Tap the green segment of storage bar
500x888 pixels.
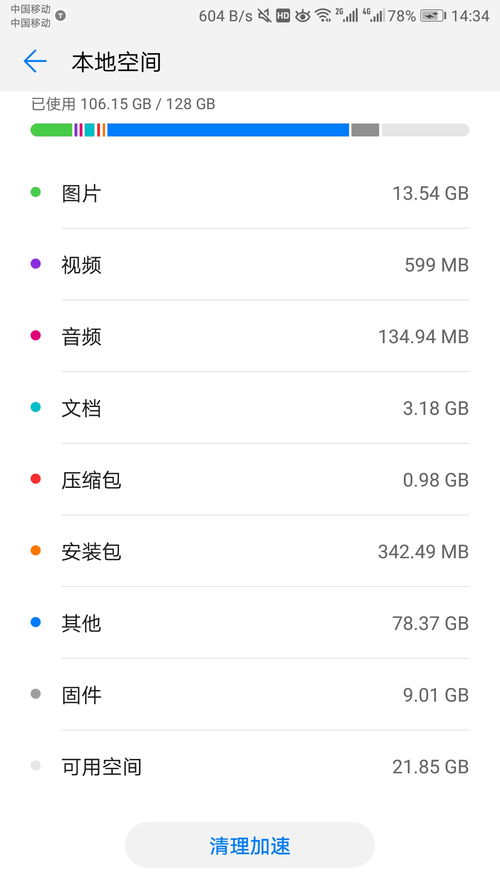(x=52, y=130)
